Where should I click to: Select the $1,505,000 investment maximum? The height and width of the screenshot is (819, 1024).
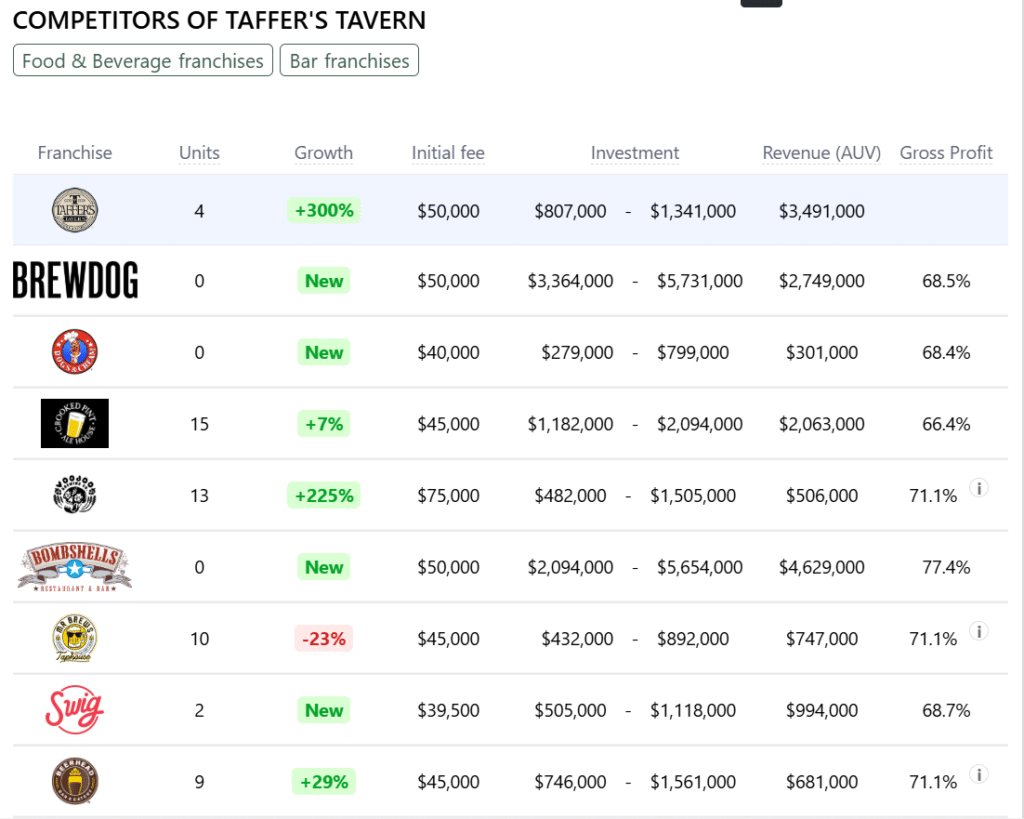point(693,496)
